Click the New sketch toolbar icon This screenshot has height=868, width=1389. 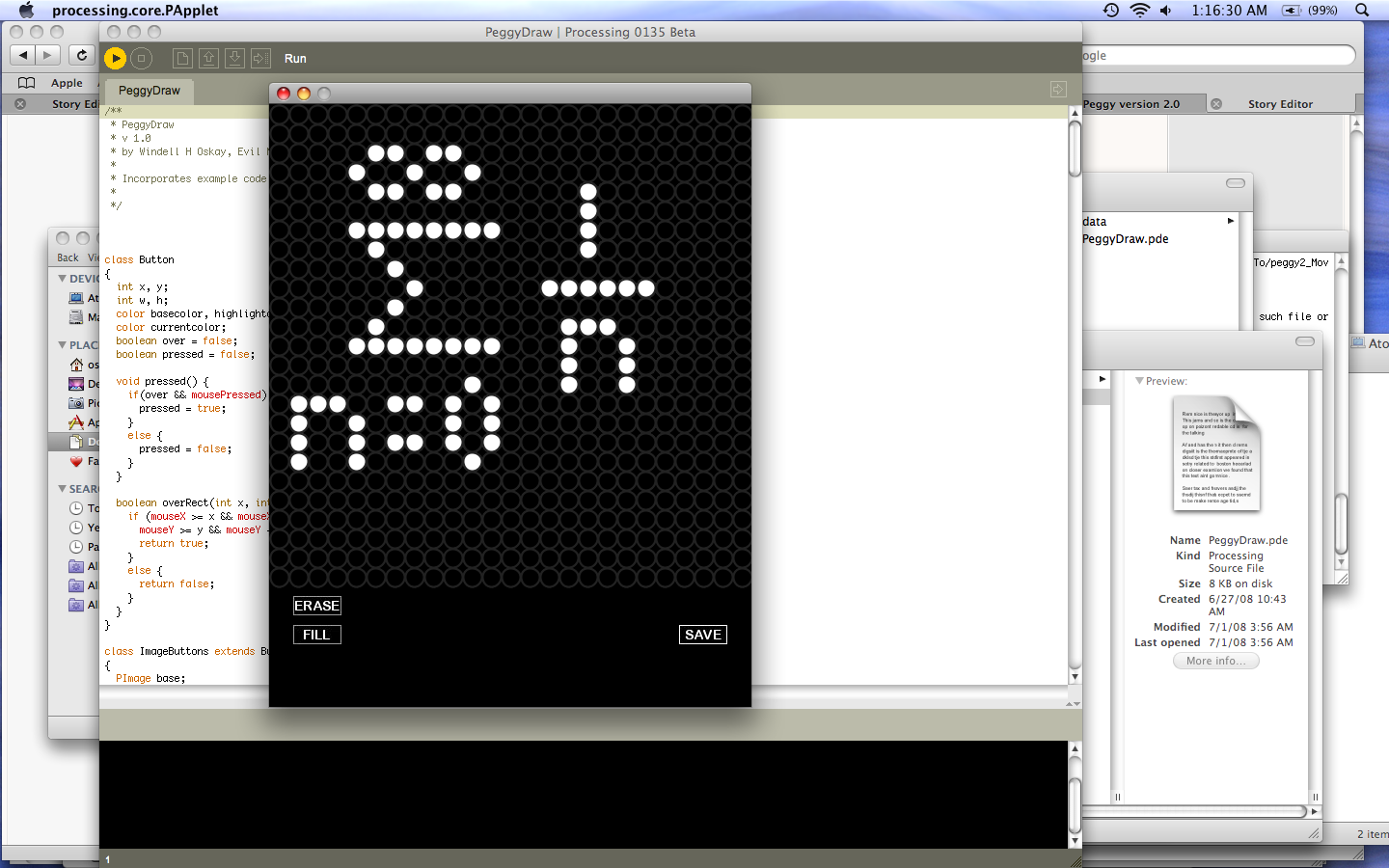[x=182, y=58]
